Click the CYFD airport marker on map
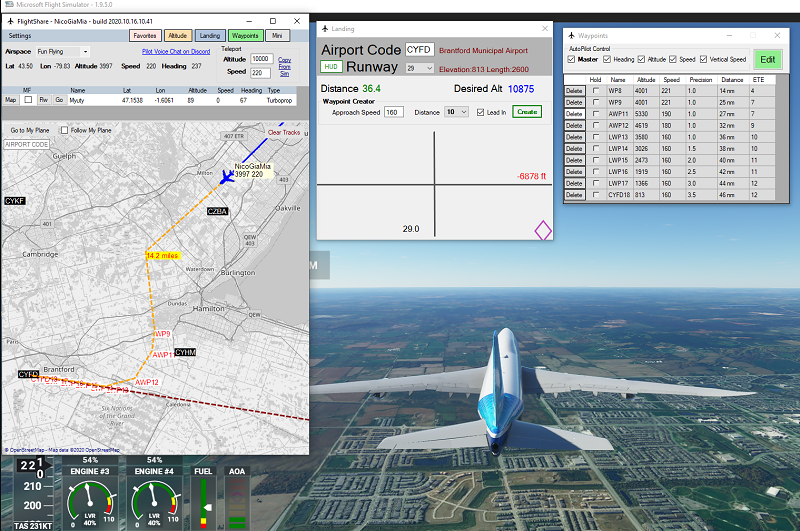 [x=28, y=374]
